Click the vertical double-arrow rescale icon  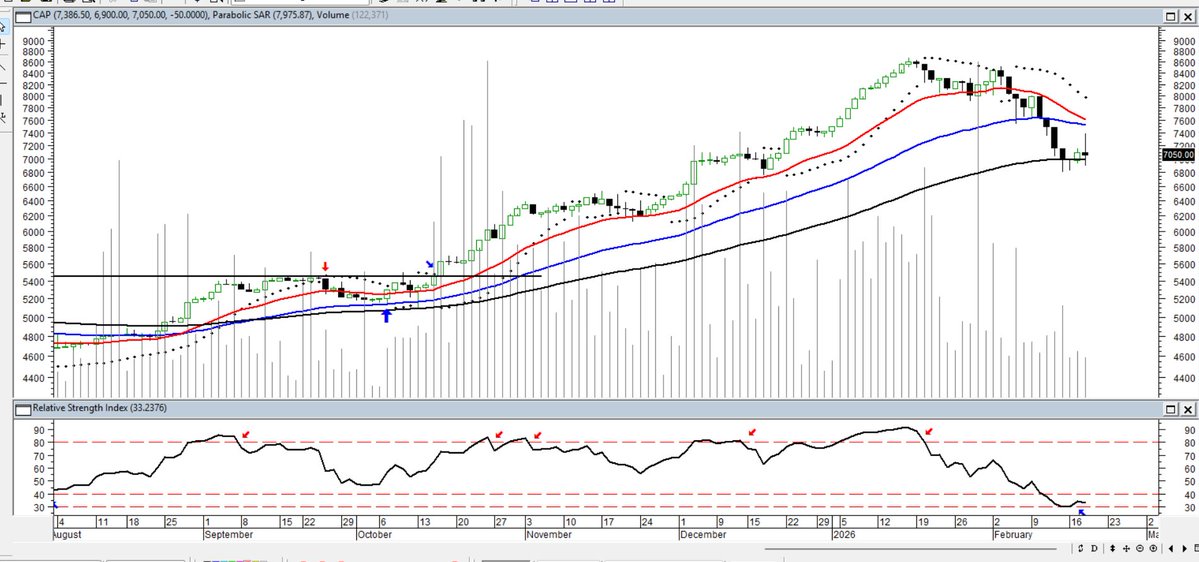[x=1113, y=548]
